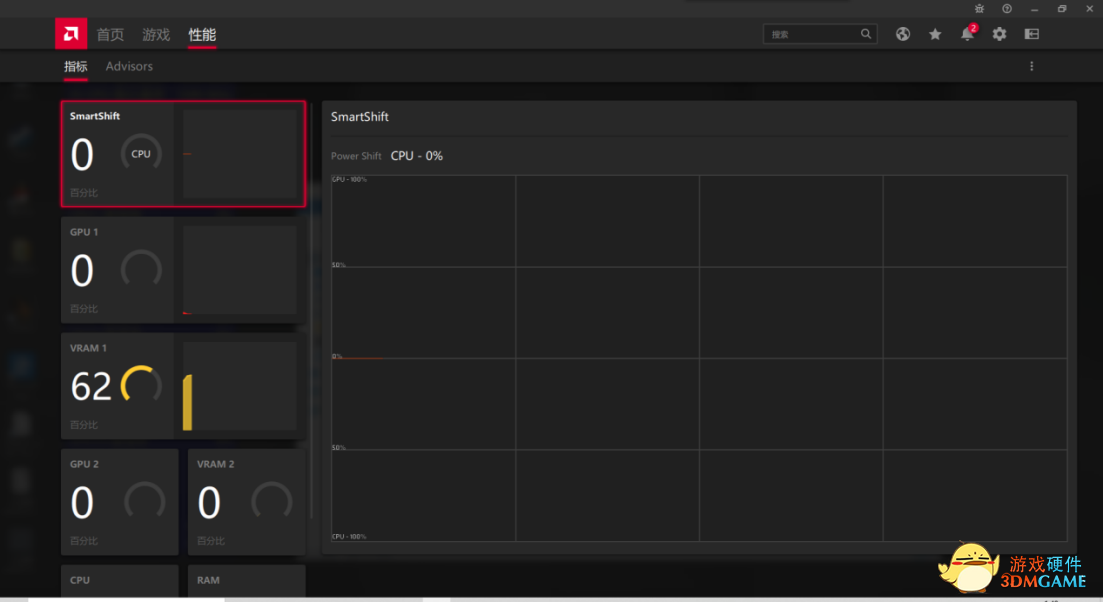Click the VRAM 1 yellow usage bar
The image size is (1103, 602).
(x=187, y=402)
